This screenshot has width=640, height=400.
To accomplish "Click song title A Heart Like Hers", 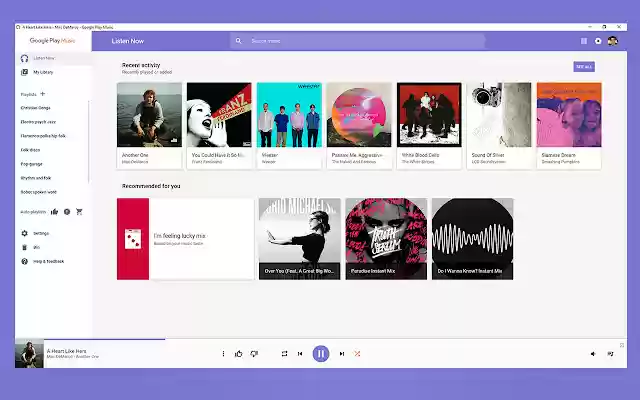I will click(67, 351).
